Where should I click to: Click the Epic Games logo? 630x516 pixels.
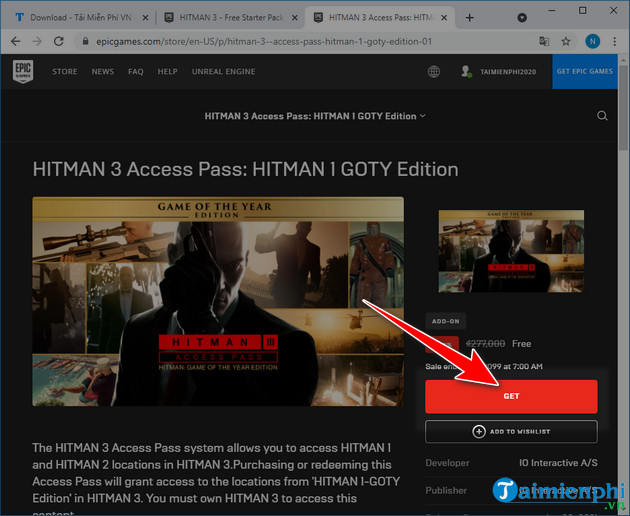click(23, 72)
